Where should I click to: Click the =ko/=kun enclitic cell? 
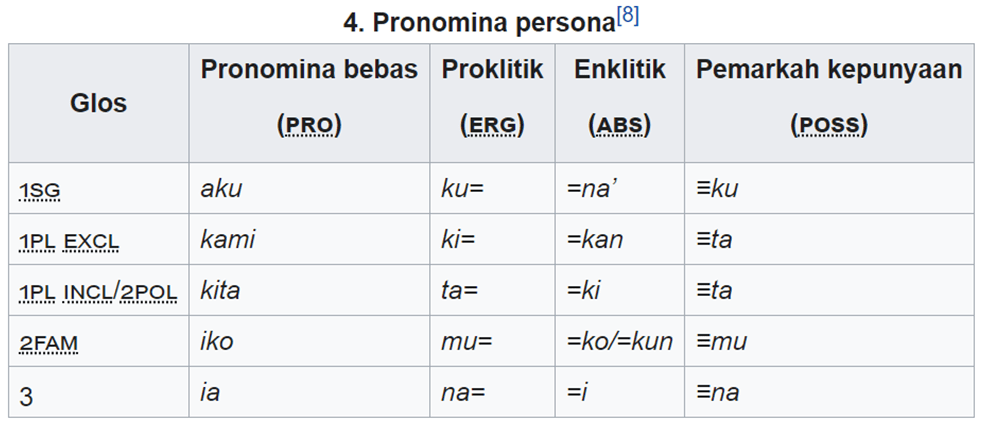coord(619,342)
